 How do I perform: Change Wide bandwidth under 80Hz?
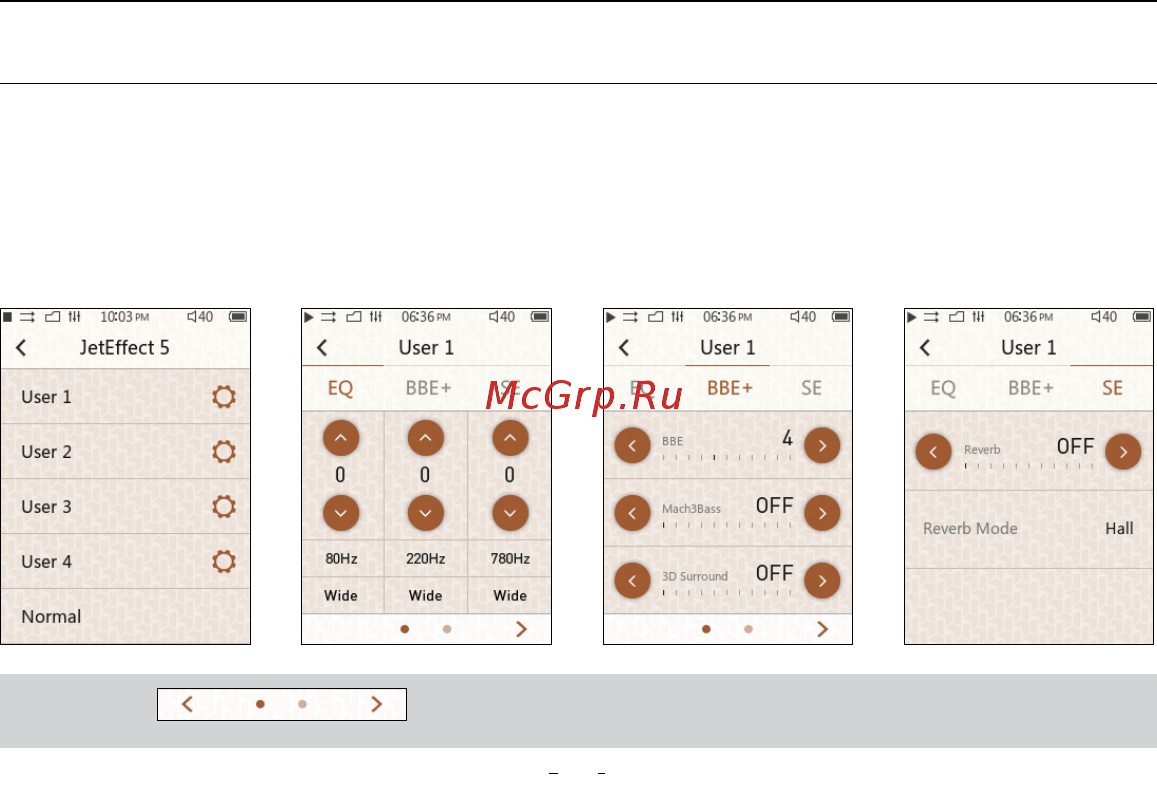pos(342,595)
